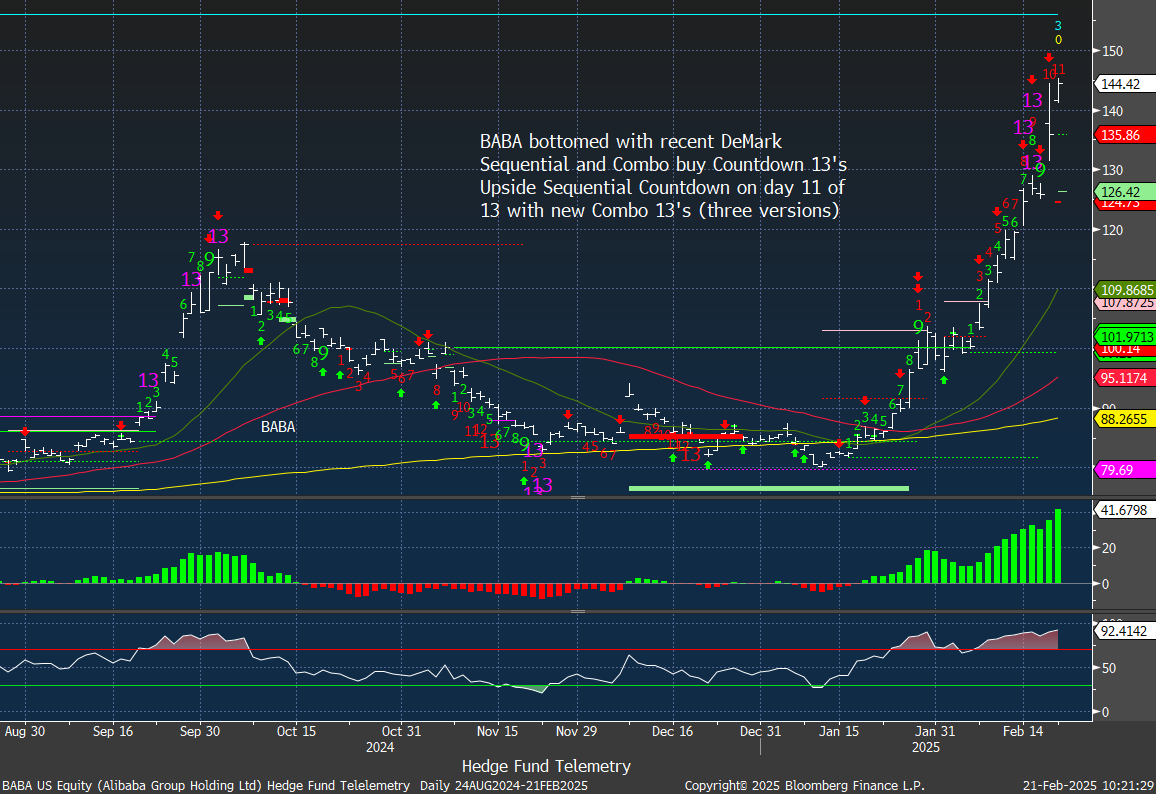Click the magenta 79.69 level label

[1125, 470]
